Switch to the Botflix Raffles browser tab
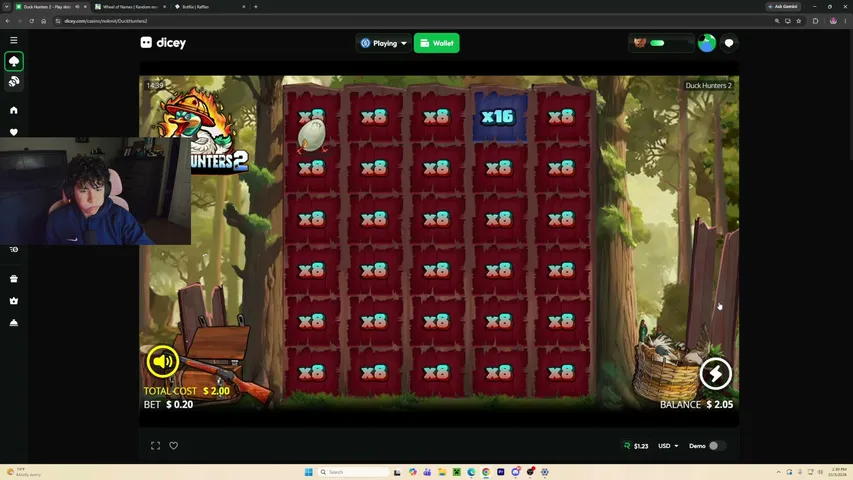The width and height of the screenshot is (853, 480). pos(209,7)
